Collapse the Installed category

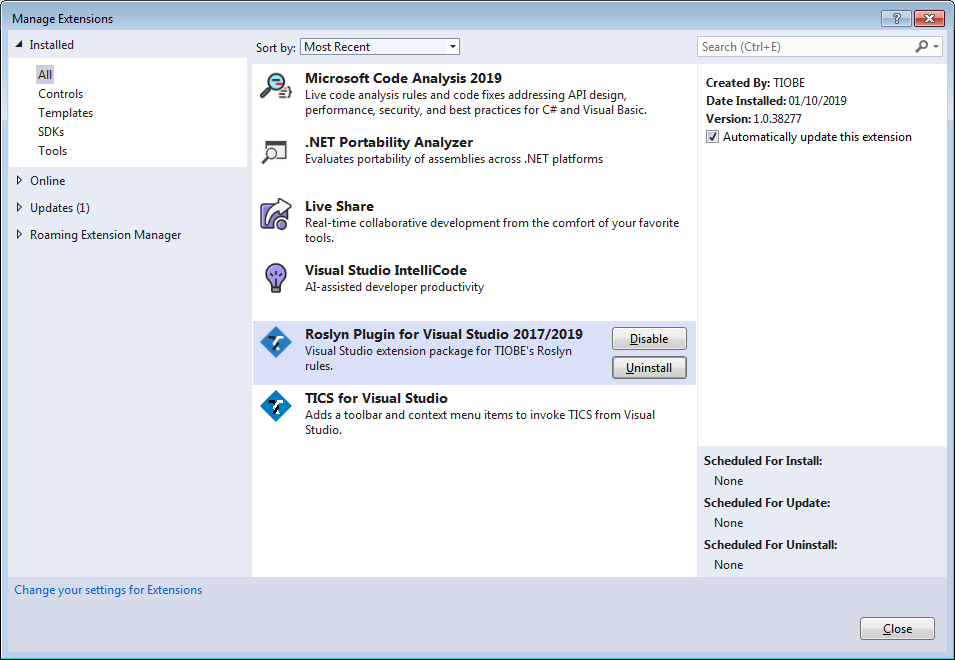coord(19,44)
